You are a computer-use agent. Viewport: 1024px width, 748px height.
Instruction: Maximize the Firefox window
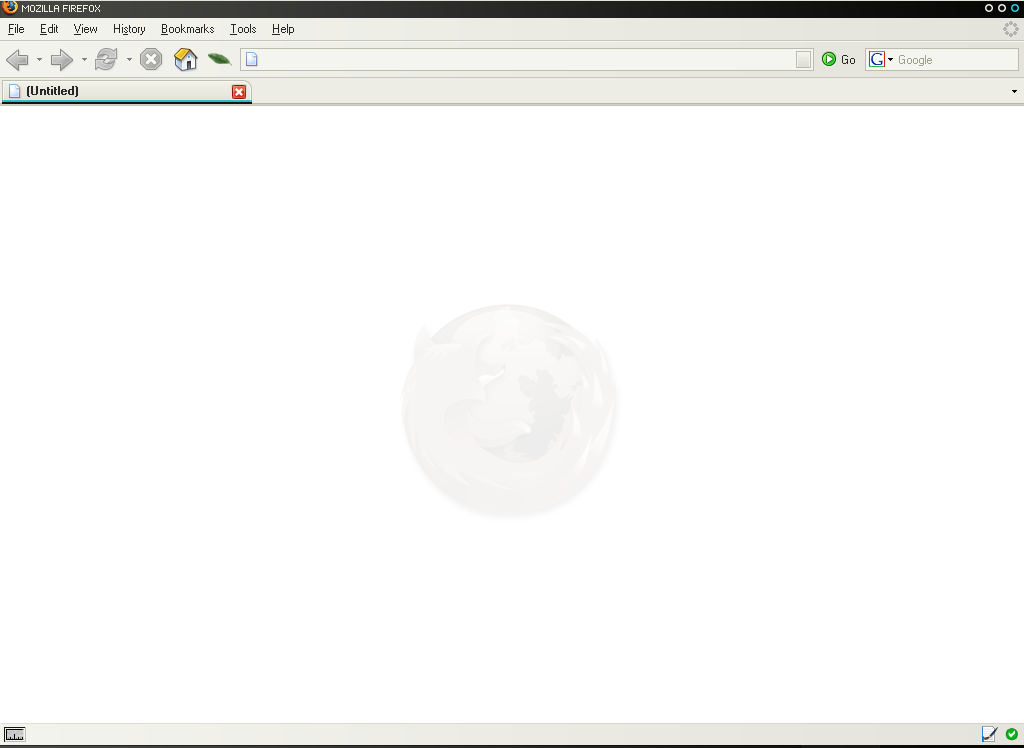click(x=1002, y=8)
